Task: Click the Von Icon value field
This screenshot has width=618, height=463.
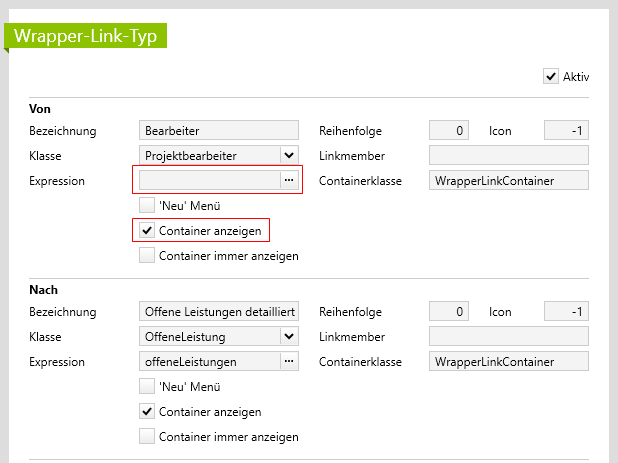Action: point(566,130)
